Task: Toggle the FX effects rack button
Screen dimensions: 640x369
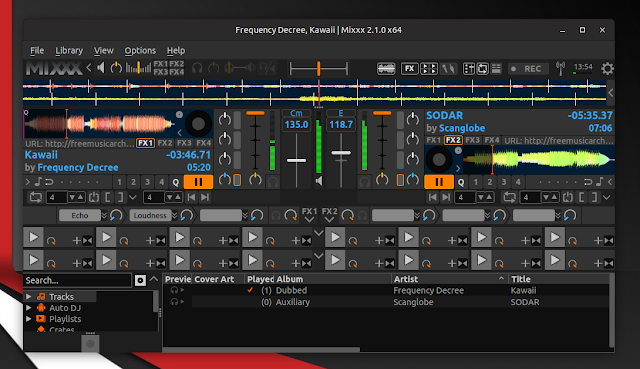Action: pos(409,69)
